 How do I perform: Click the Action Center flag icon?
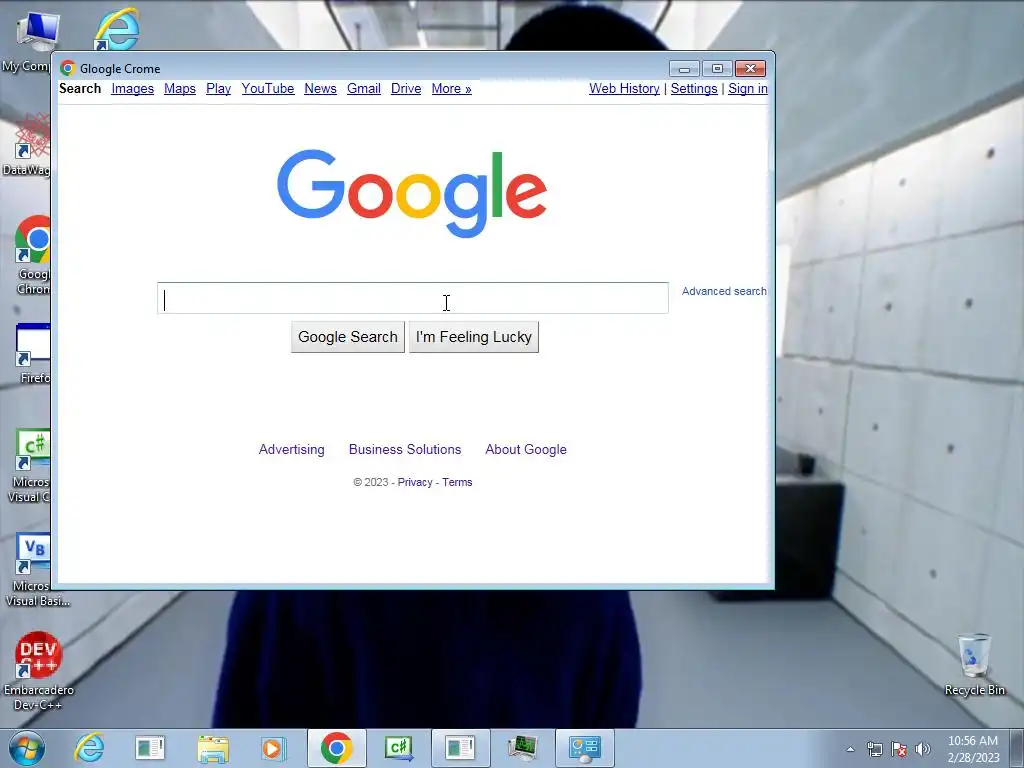click(x=899, y=749)
